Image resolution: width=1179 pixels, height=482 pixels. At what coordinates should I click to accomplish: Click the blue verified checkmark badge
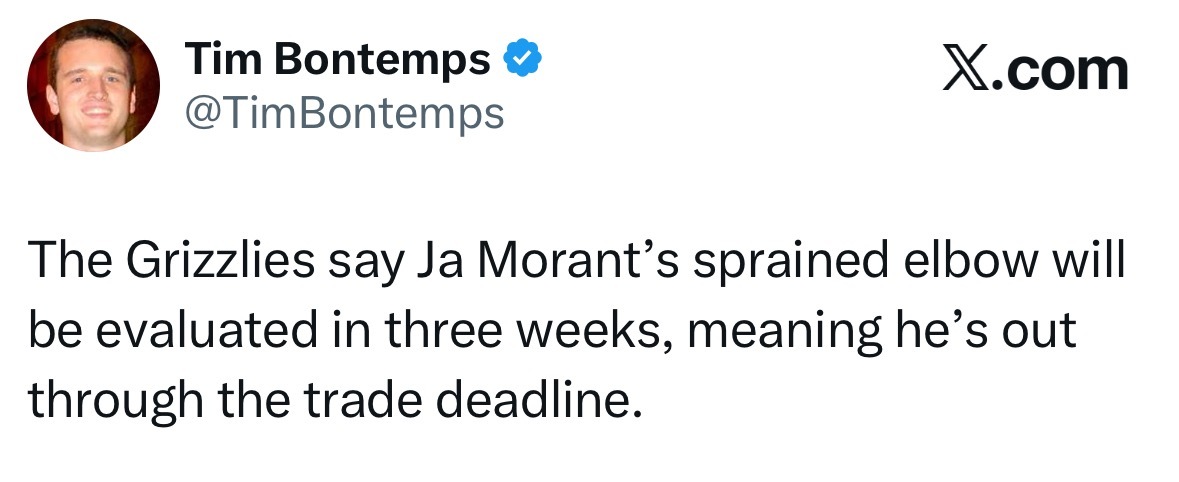(x=521, y=61)
